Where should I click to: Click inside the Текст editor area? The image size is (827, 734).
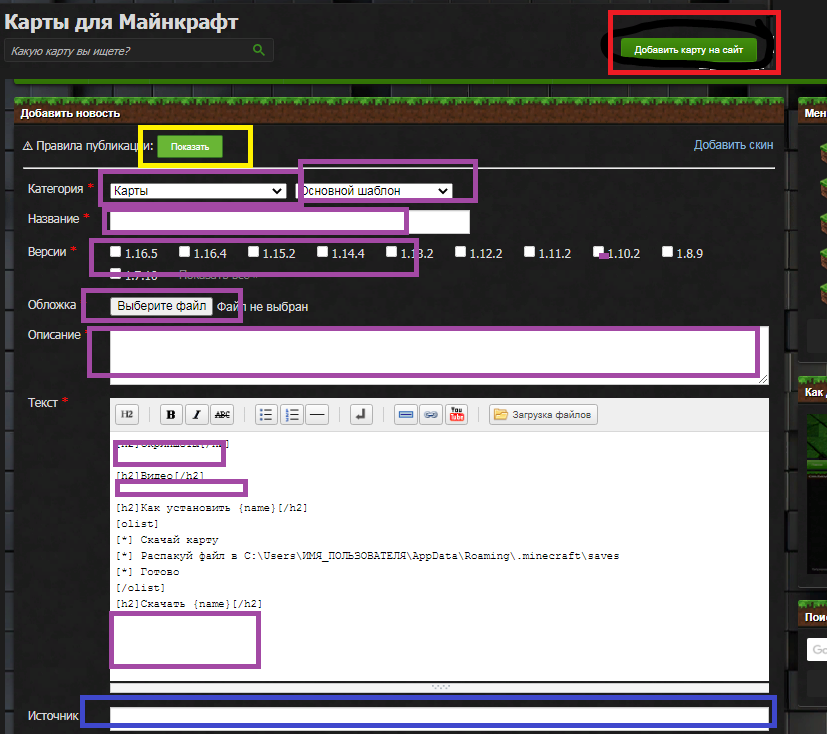click(x=439, y=556)
